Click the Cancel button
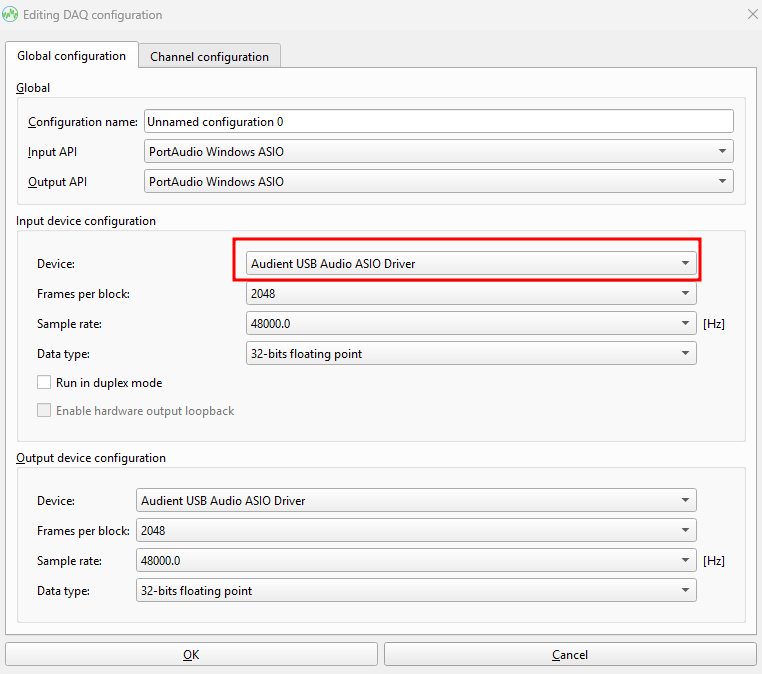Viewport: 762px width, 674px height. 570,655
